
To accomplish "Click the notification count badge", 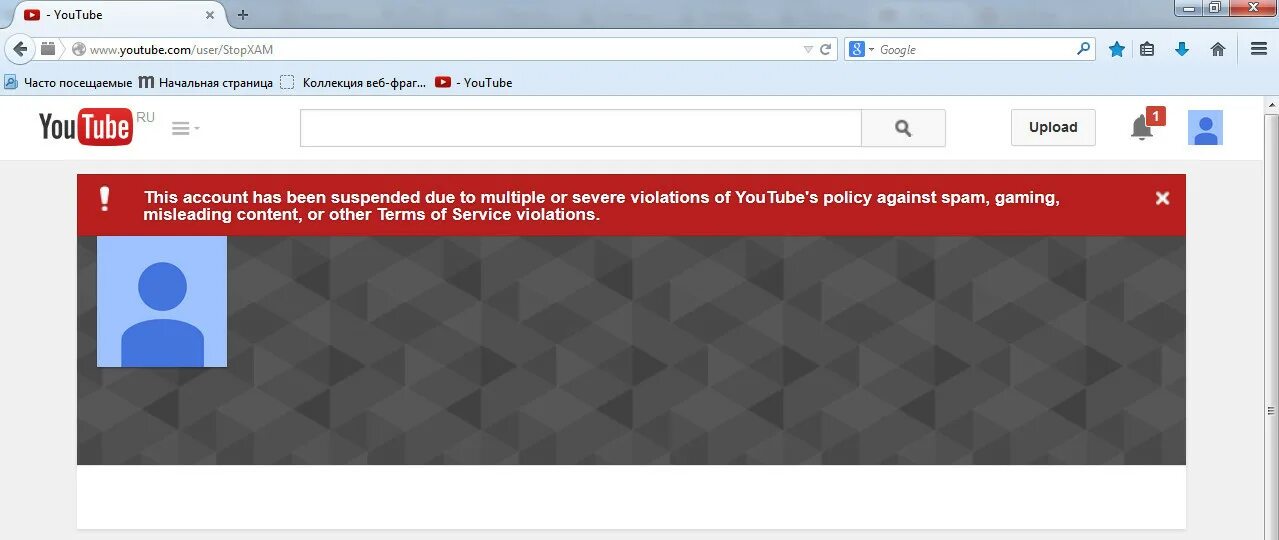I will pos(1155,116).
